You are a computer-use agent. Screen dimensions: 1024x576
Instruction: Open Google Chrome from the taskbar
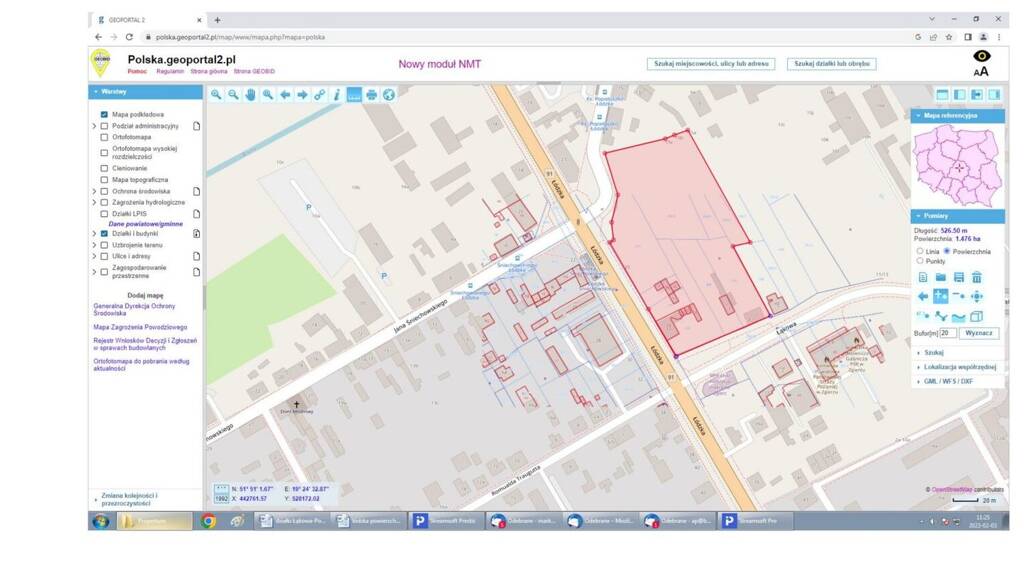[208, 521]
